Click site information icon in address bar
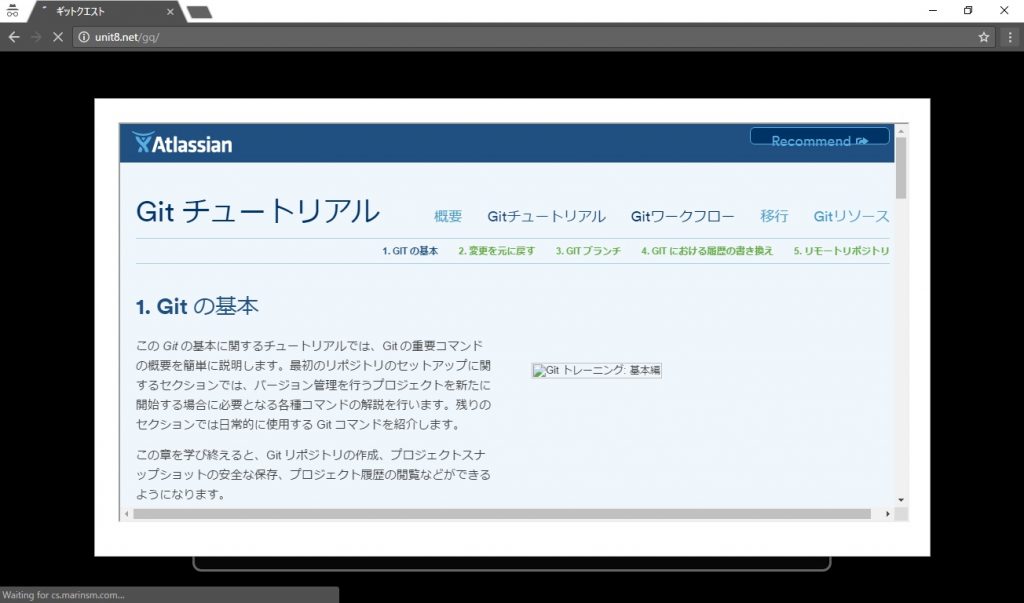Image resolution: width=1024 pixels, height=603 pixels. tap(84, 37)
